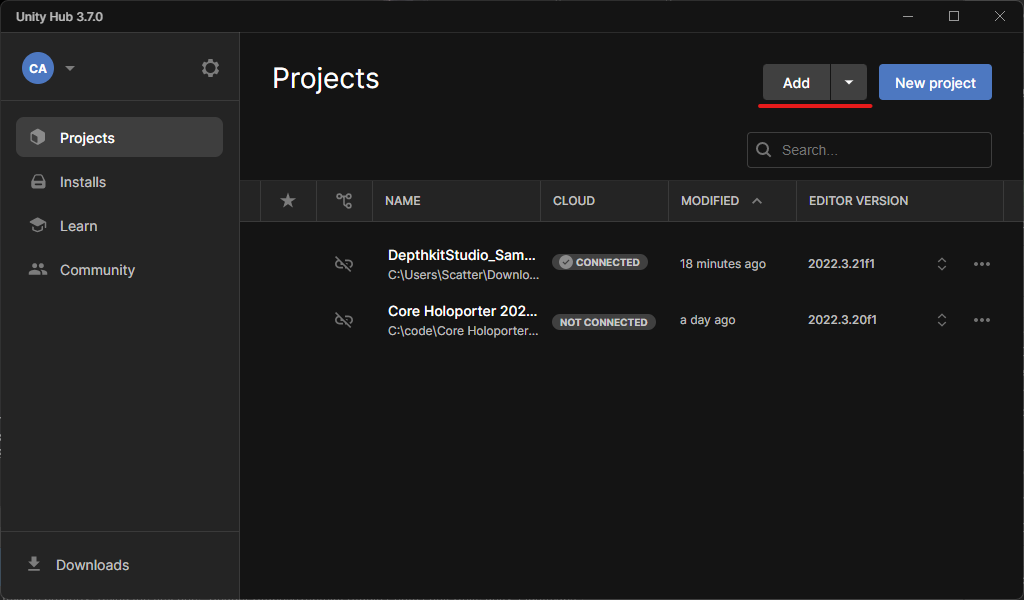Click the favorites star column header
This screenshot has width=1024, height=600.
click(x=288, y=201)
